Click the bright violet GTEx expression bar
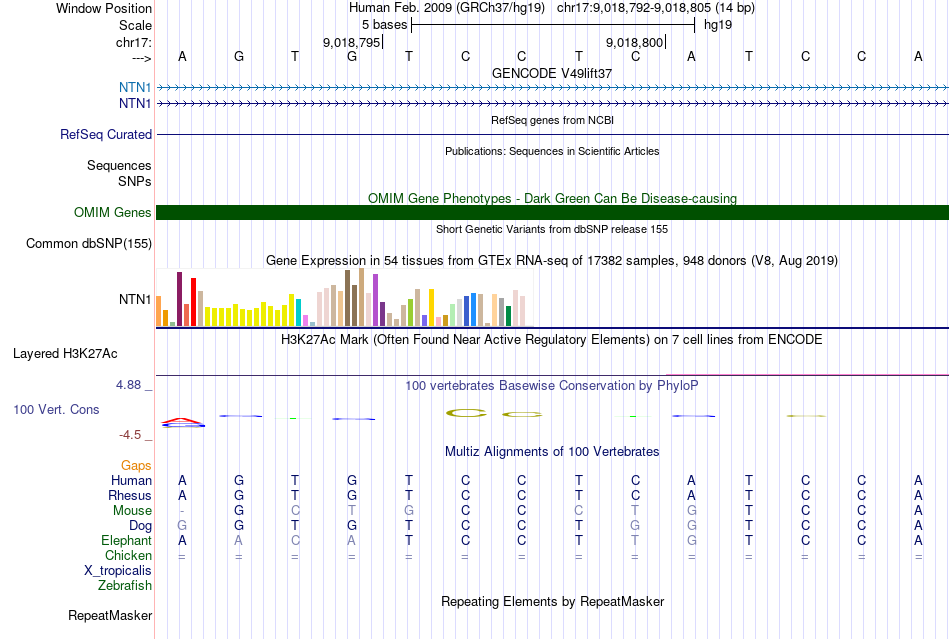Screen dimensions: 950x639 coord(376,300)
